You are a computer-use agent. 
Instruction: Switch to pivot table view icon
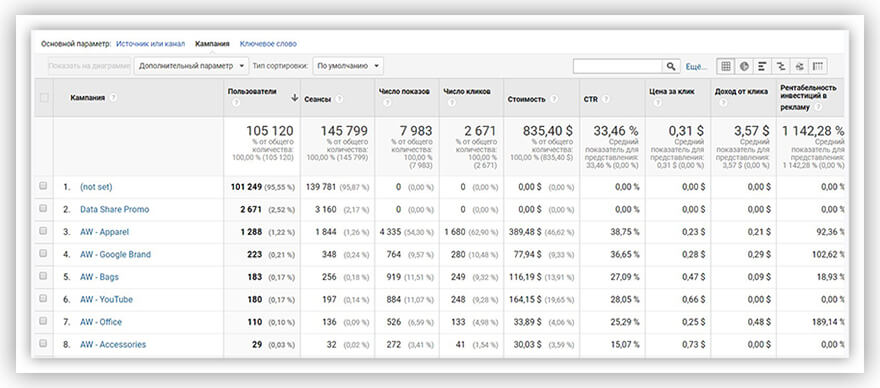[818, 66]
